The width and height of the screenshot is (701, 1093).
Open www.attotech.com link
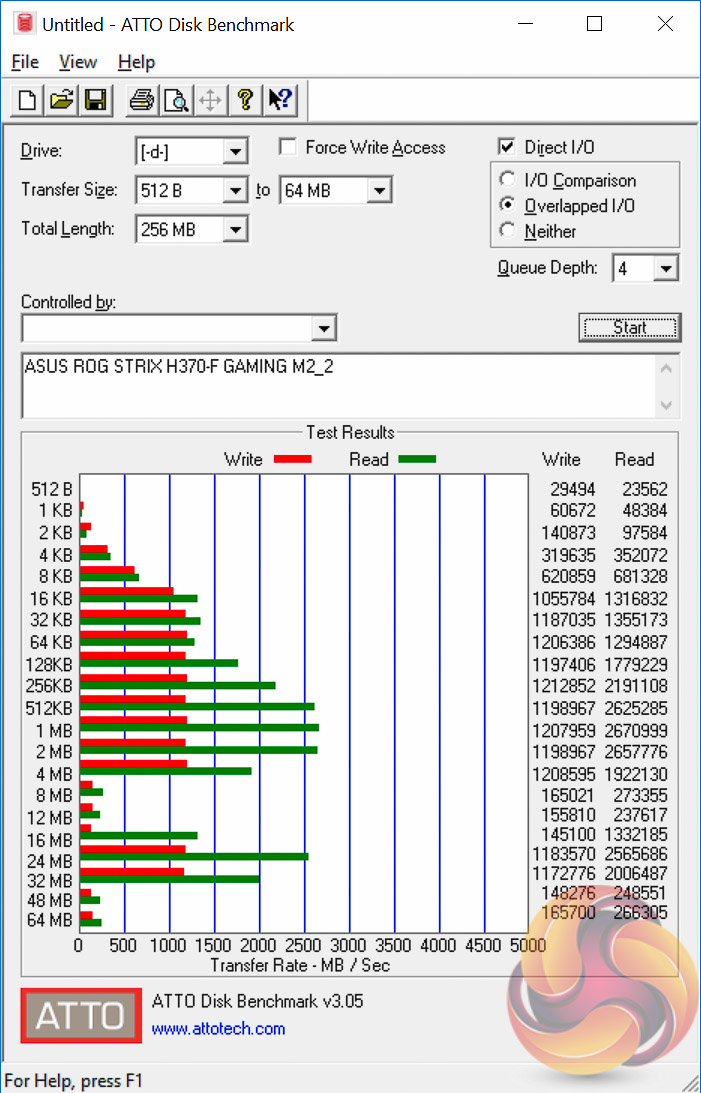click(218, 1029)
